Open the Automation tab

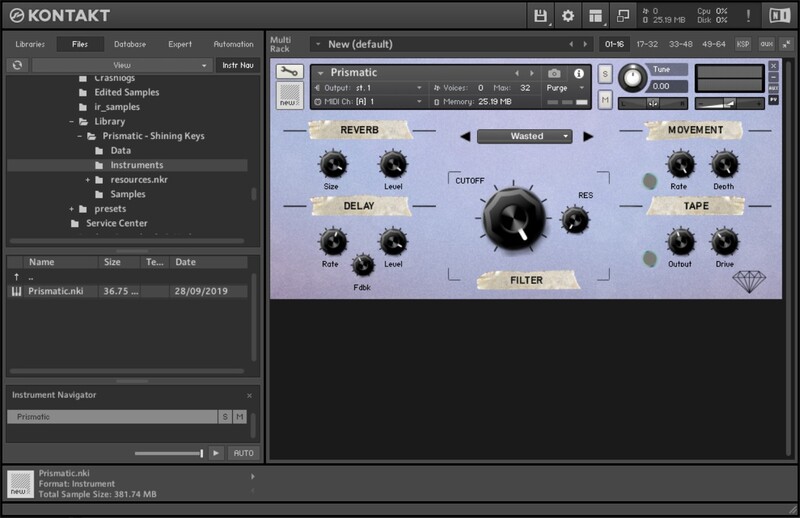(233, 44)
